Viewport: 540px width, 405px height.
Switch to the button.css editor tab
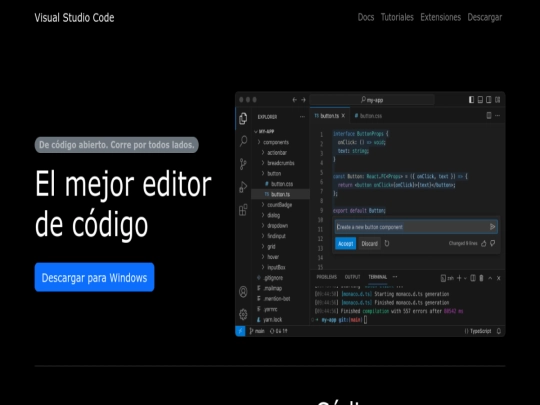[x=368, y=116]
